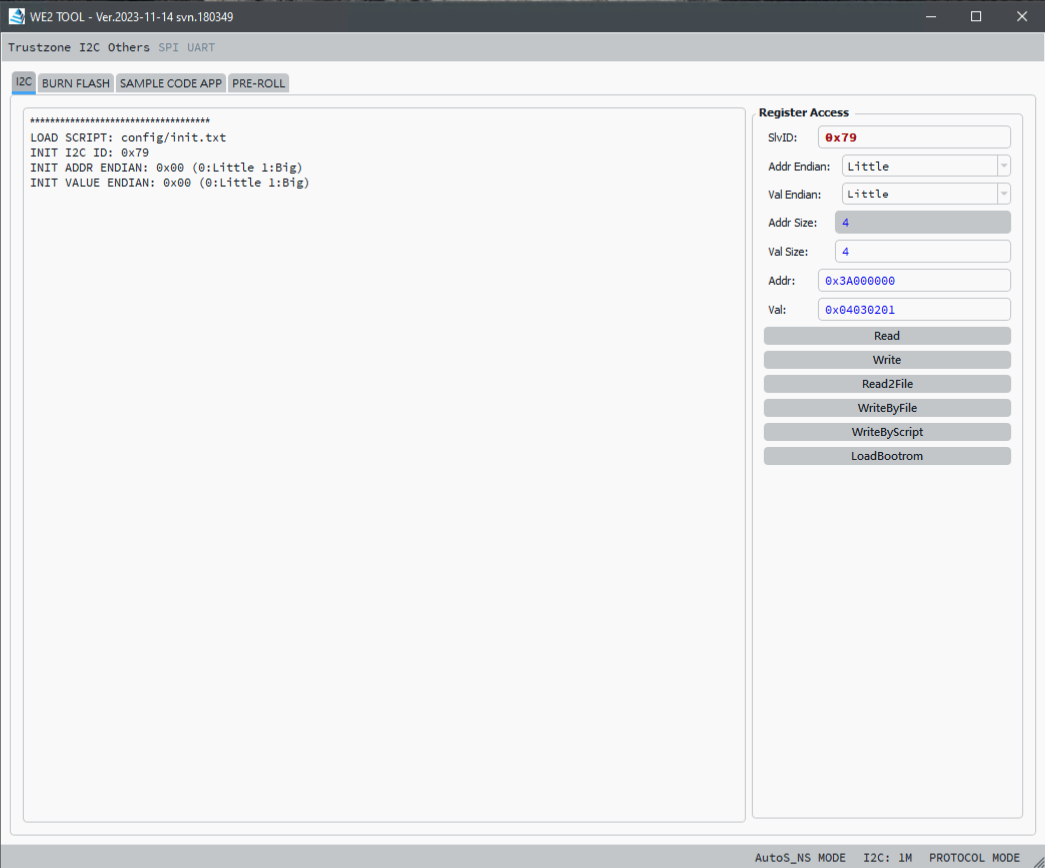
Task: Close the WE2 TOOL window
Action: pyautogui.click(x=1022, y=17)
